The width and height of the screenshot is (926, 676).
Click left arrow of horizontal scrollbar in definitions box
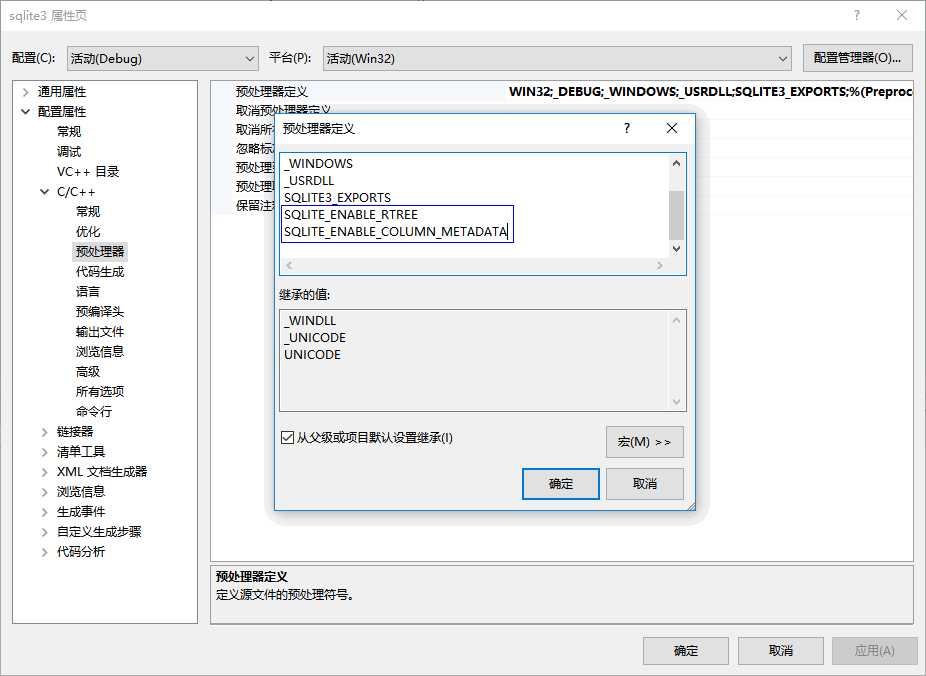click(289, 266)
